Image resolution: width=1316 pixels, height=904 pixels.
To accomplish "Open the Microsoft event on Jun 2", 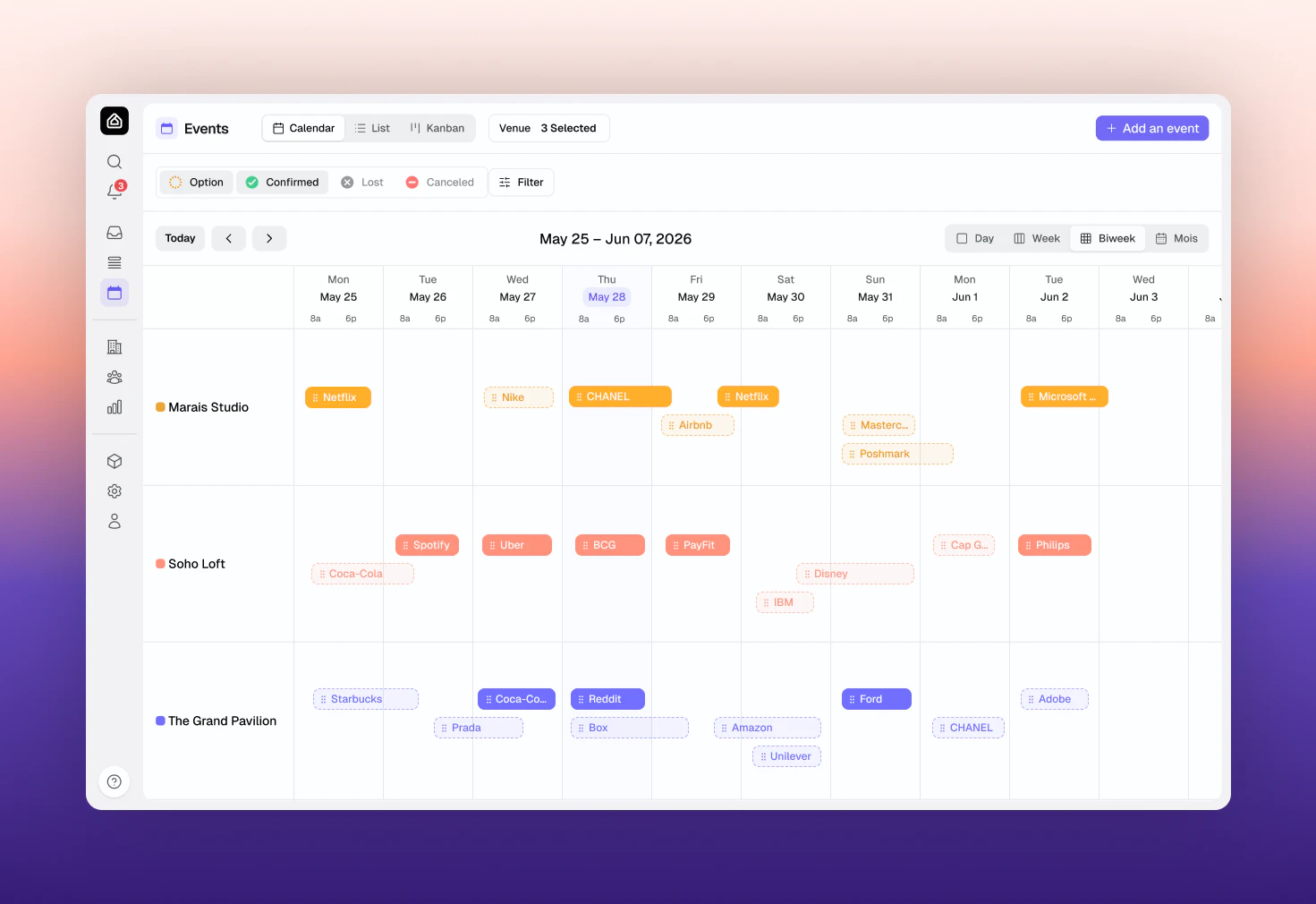I will click(x=1065, y=397).
